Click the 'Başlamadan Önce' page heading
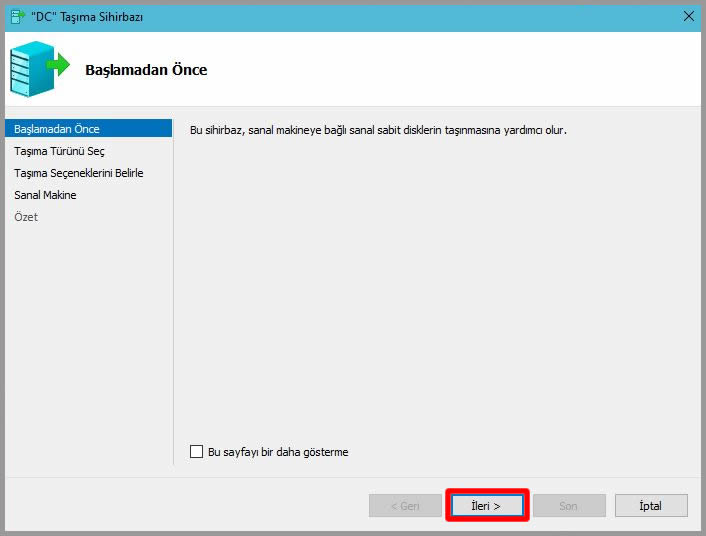 tap(146, 70)
